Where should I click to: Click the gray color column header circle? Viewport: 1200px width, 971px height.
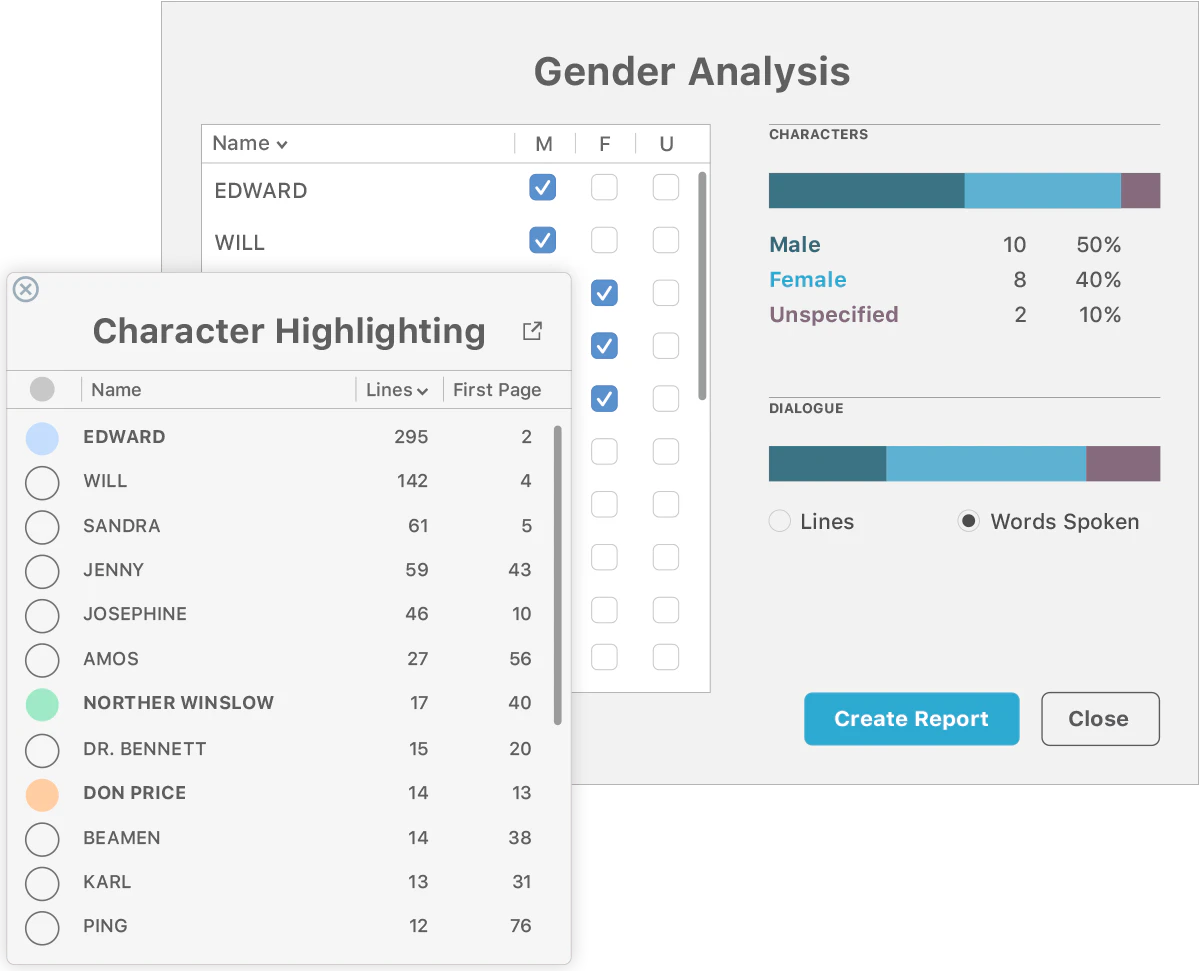point(42,389)
